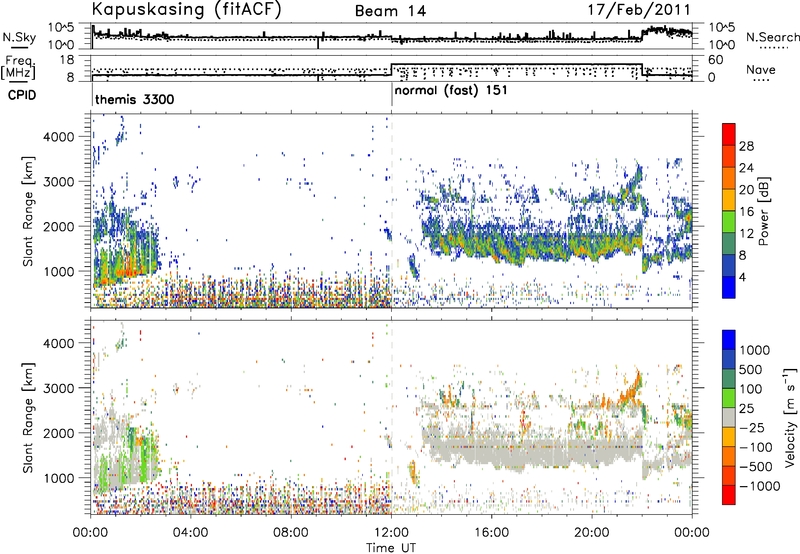Click the blue bottom swatch on the Power colorbar
The width and height of the screenshot is (800, 554).
click(x=729, y=287)
